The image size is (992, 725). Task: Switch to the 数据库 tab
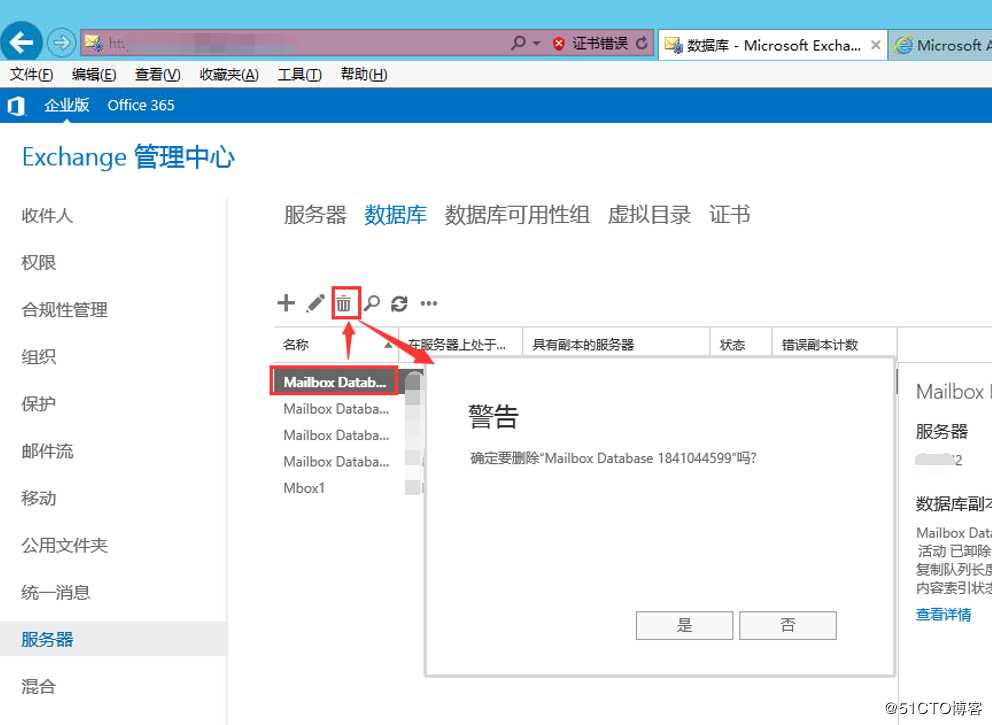[395, 215]
